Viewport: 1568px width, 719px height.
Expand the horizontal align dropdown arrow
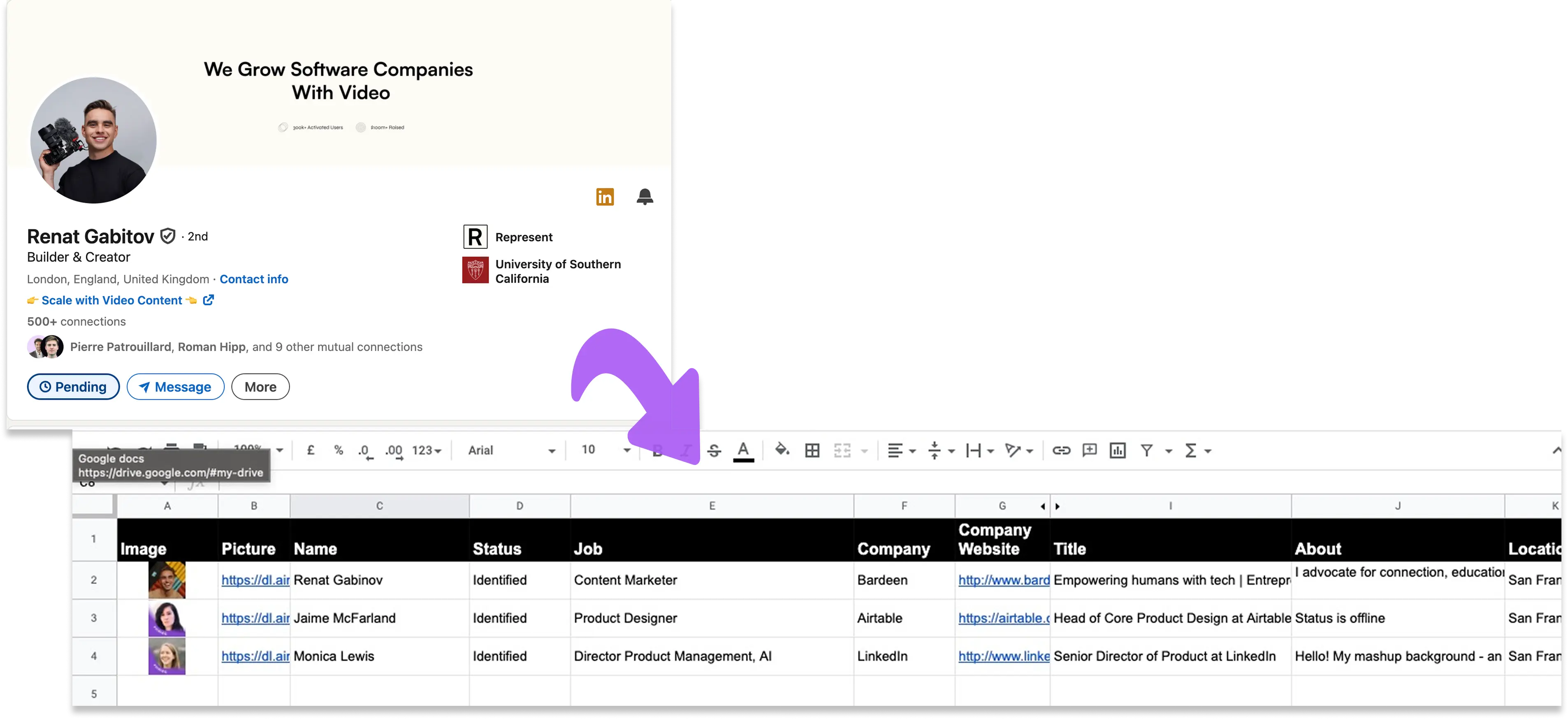coord(912,451)
